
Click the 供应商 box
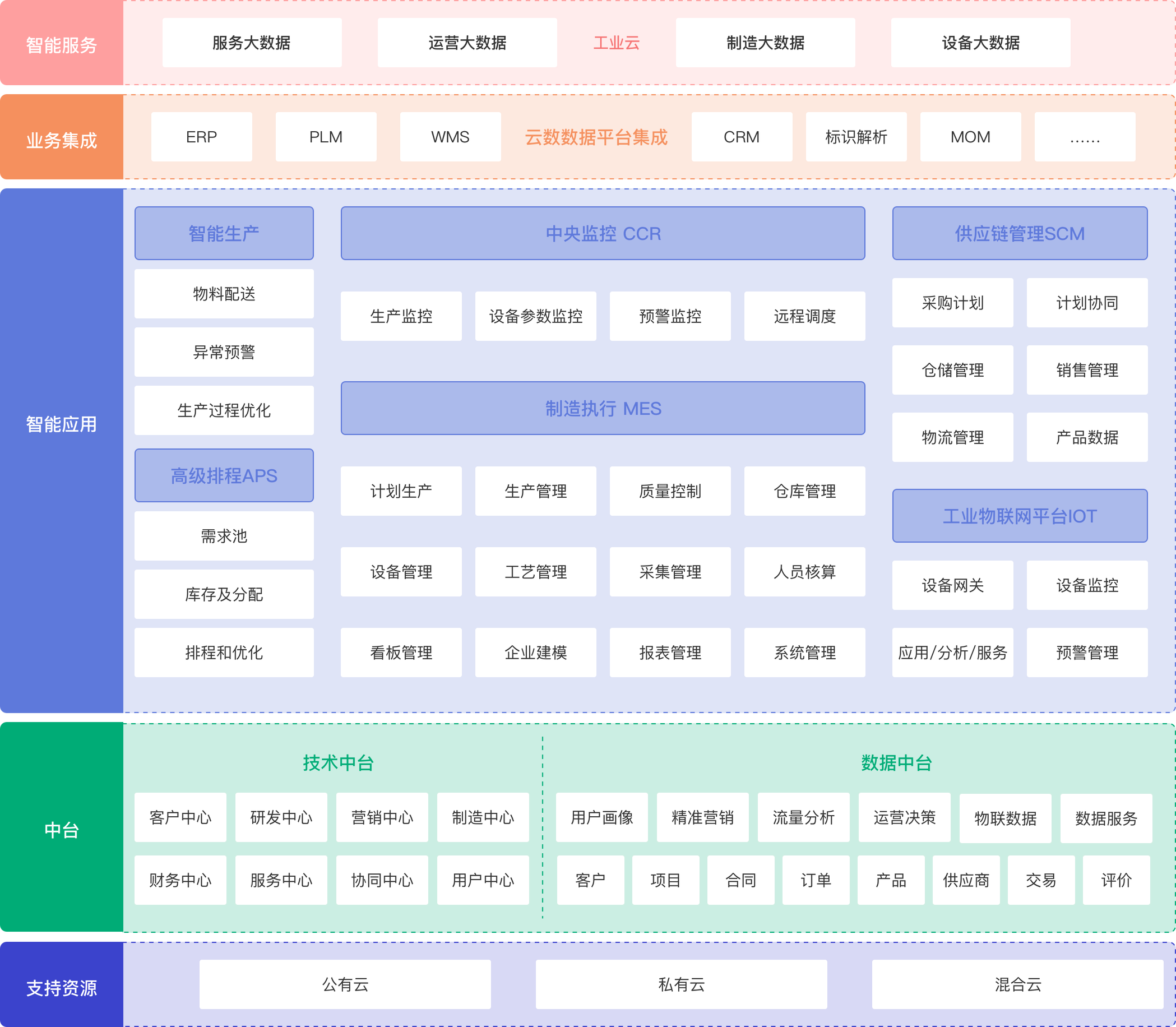pyautogui.click(x=966, y=880)
